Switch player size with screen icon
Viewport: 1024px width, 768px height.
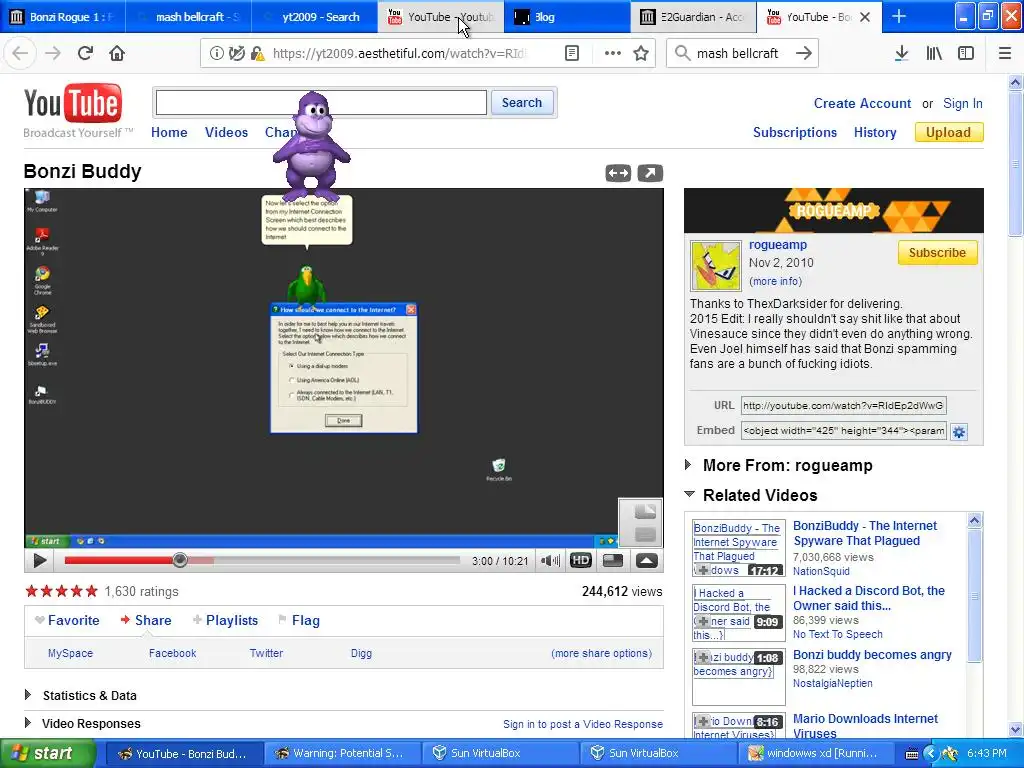coord(613,560)
